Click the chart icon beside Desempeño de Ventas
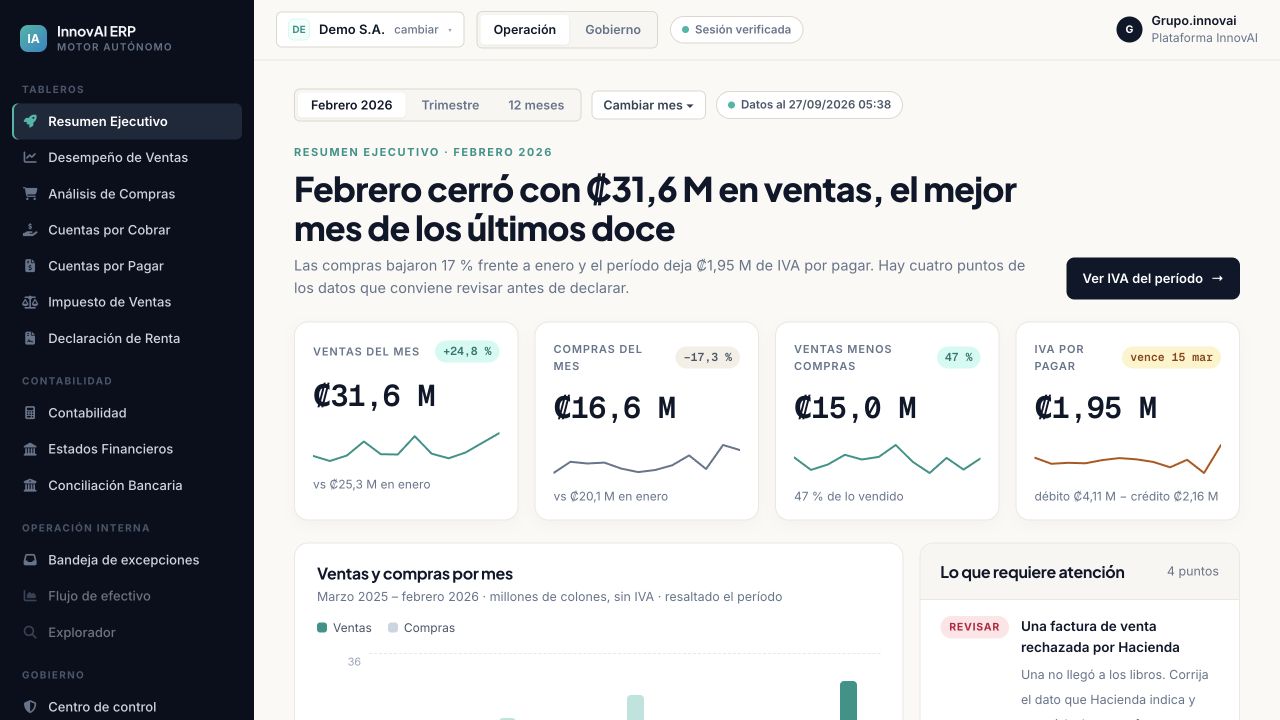The height and width of the screenshot is (720, 1280). tap(31, 157)
